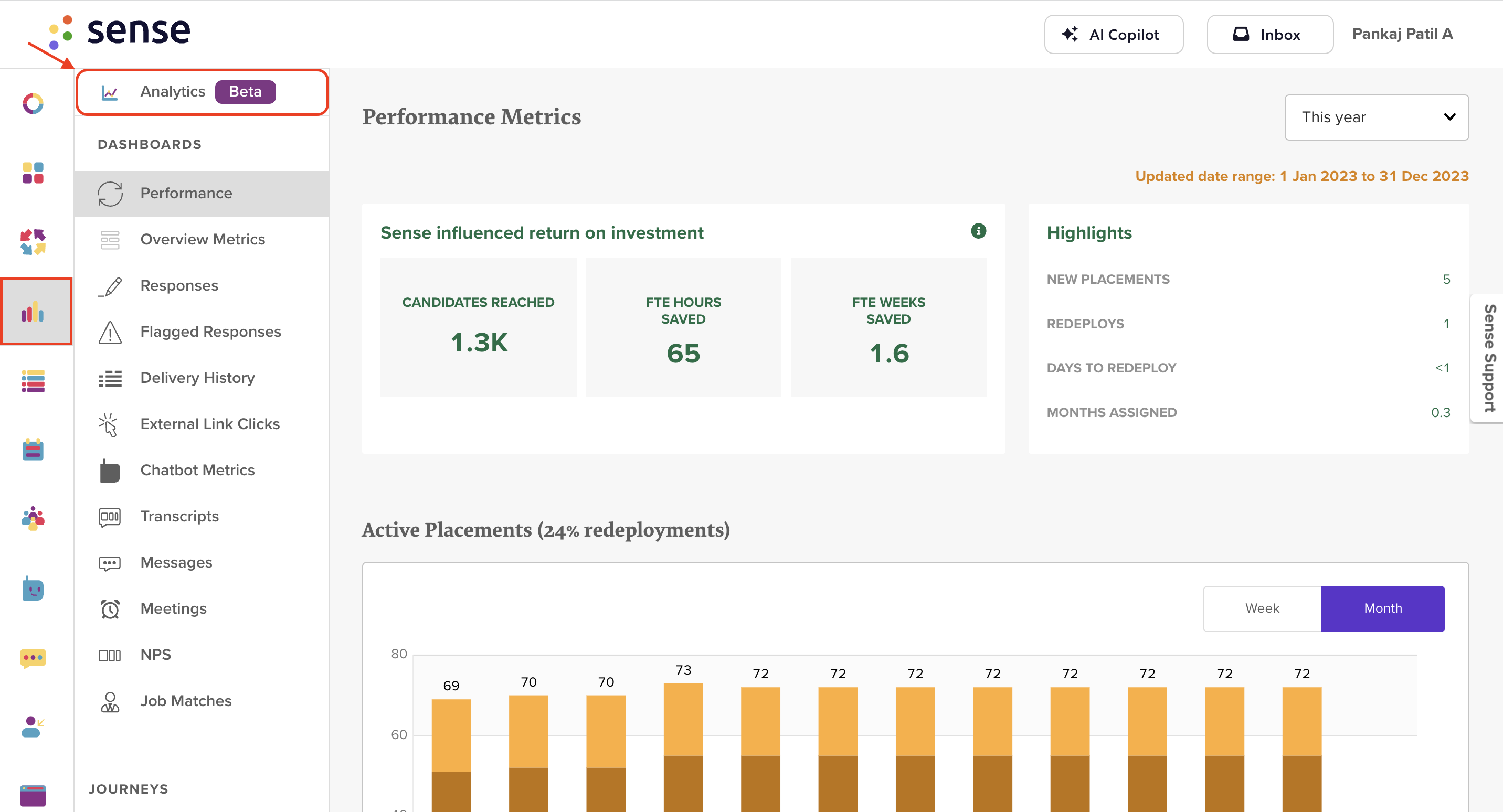Click the External Link Clicks cursor icon
Screen dimensions: 1503x812
click(109, 425)
